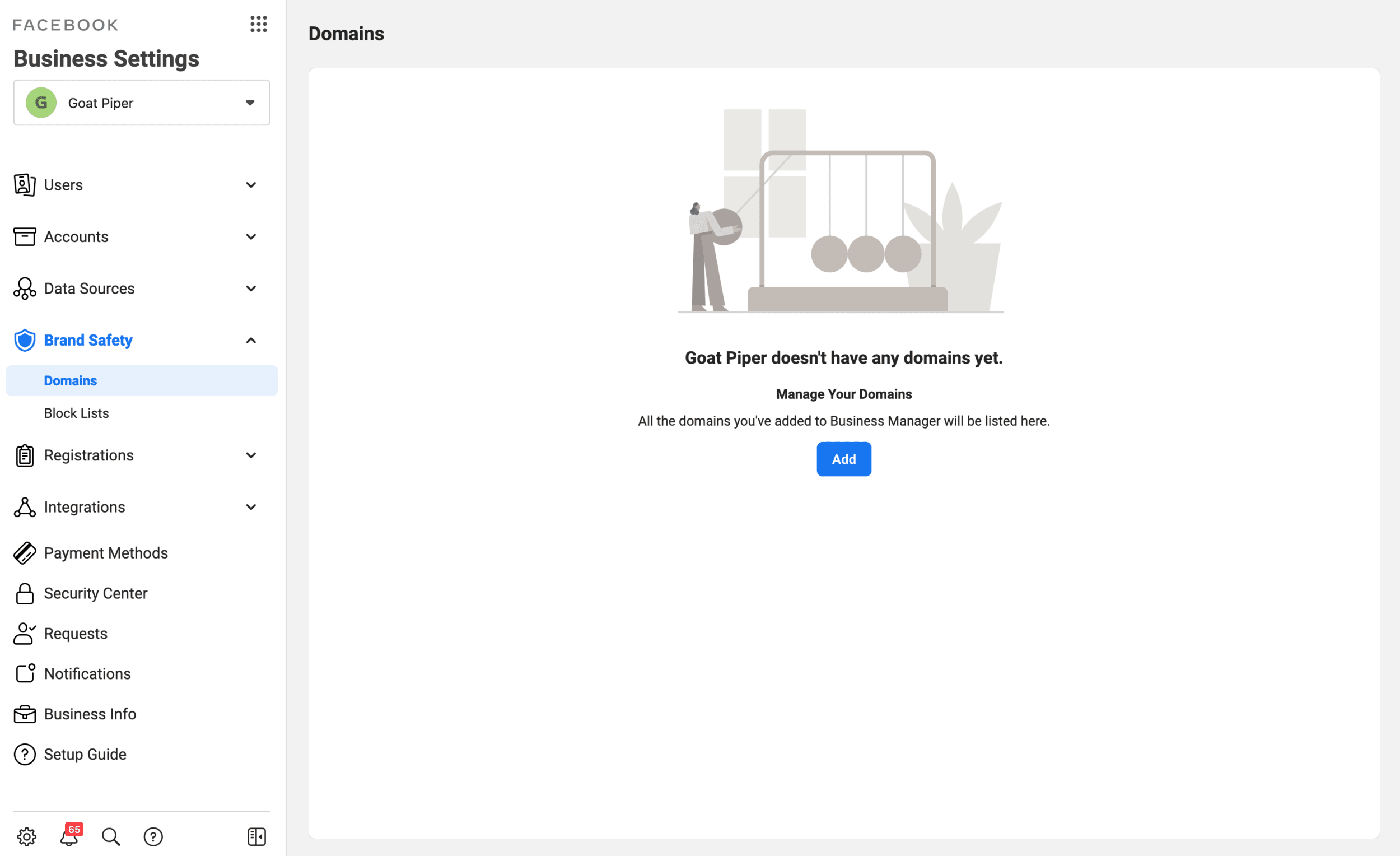Expand the Accounts section chevron
Viewport: 1400px width, 856px height.
pos(250,236)
